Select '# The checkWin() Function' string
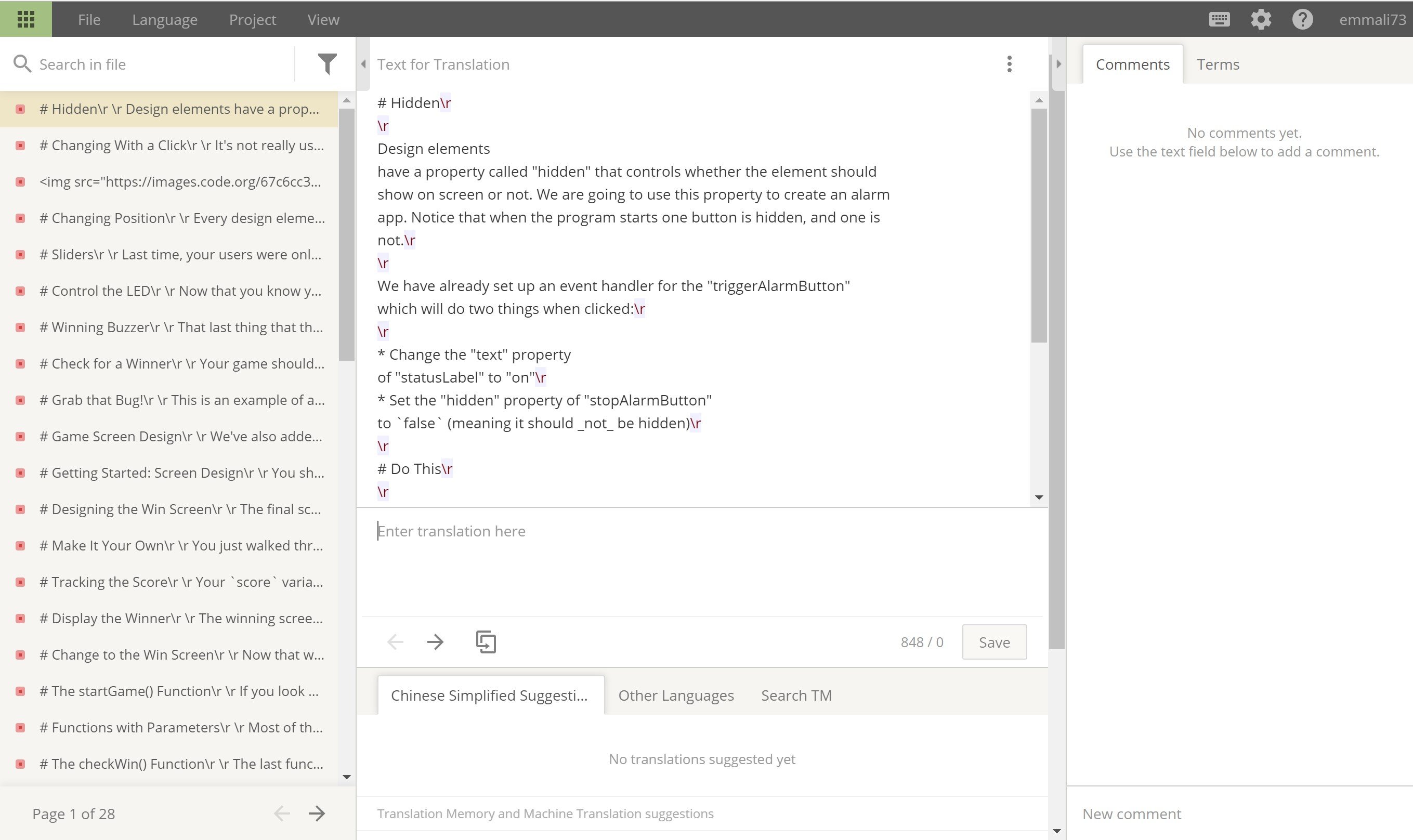 tap(169, 764)
